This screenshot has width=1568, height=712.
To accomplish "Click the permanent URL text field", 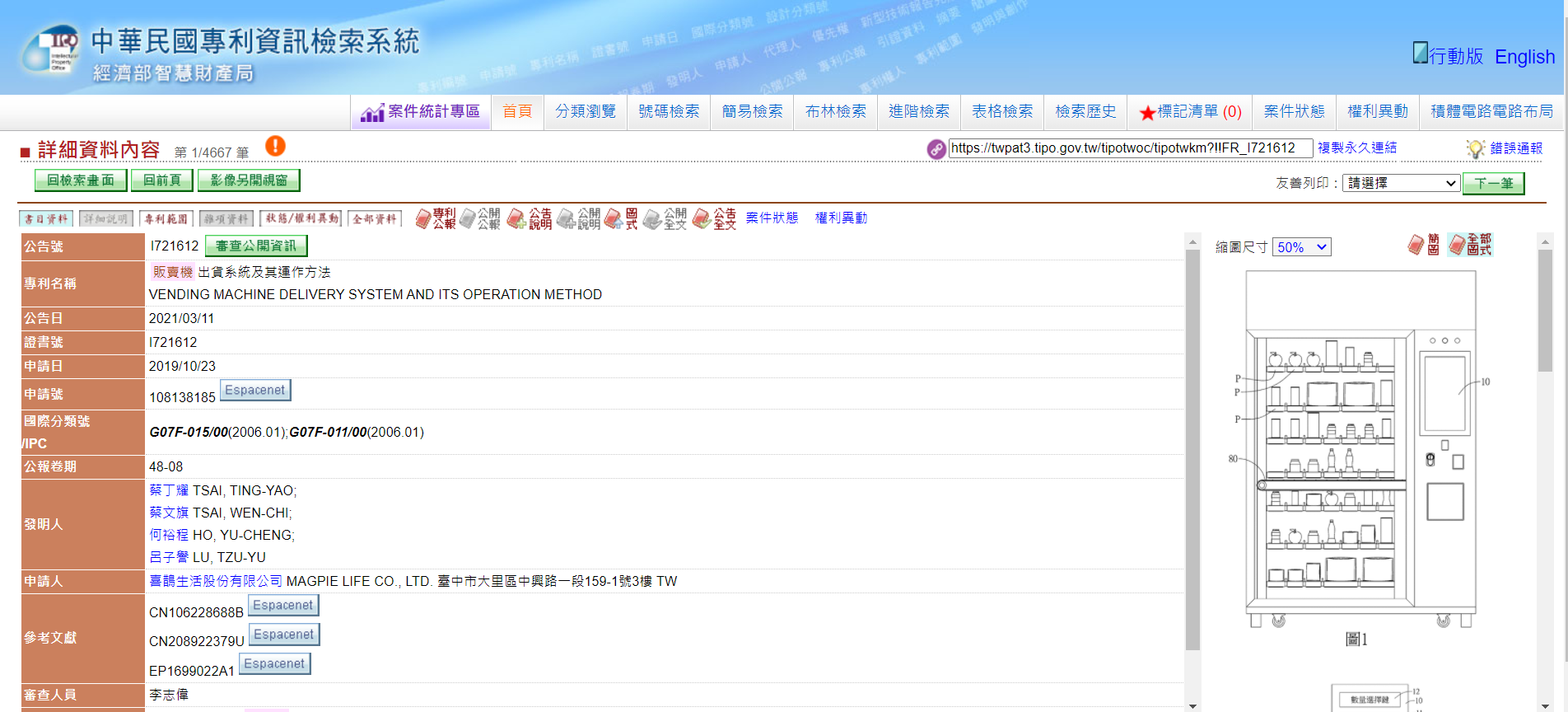I will pyautogui.click(x=1129, y=148).
